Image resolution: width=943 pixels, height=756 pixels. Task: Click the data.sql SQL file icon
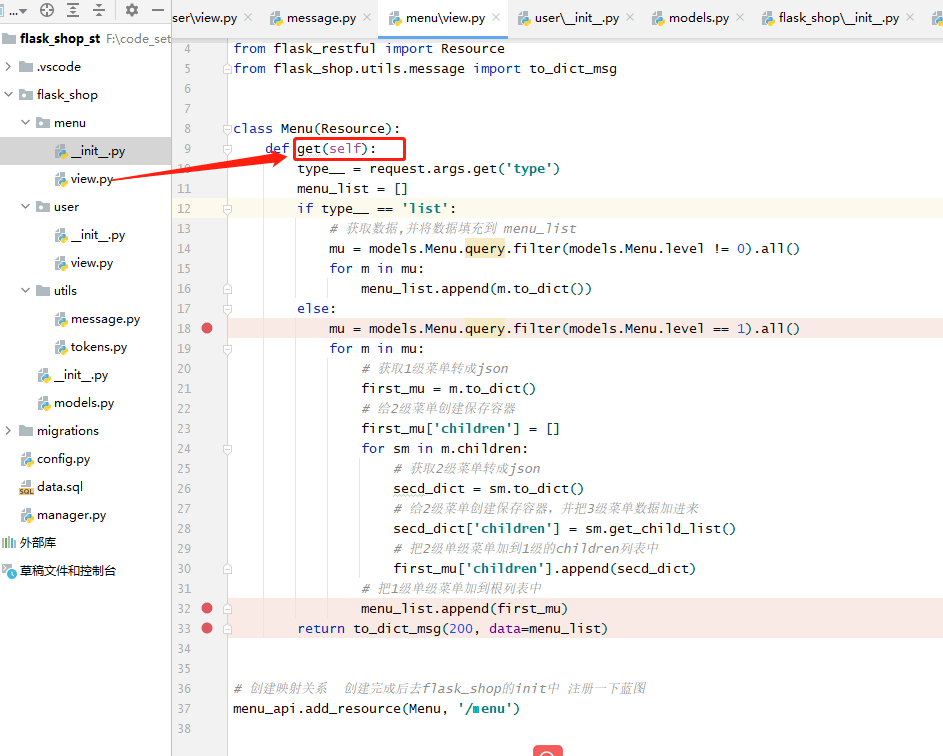point(26,487)
